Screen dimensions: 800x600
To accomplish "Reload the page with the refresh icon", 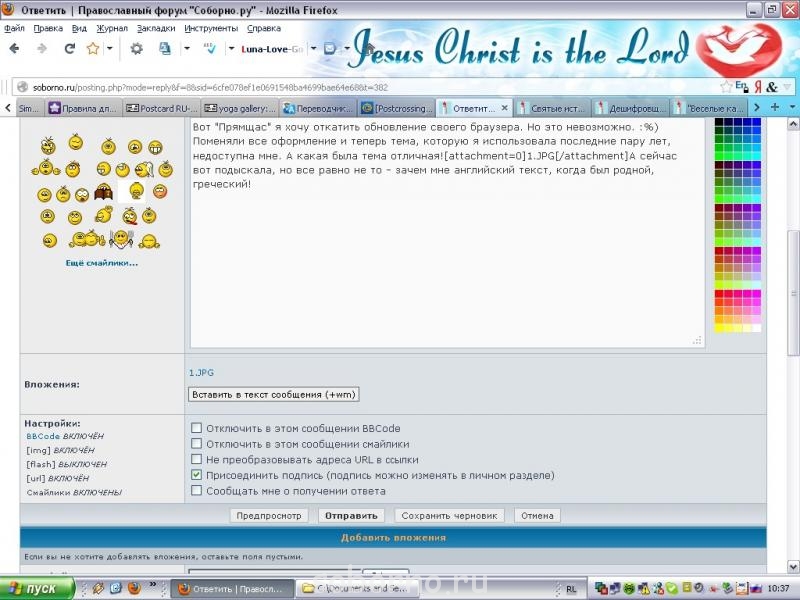I will 69,48.
